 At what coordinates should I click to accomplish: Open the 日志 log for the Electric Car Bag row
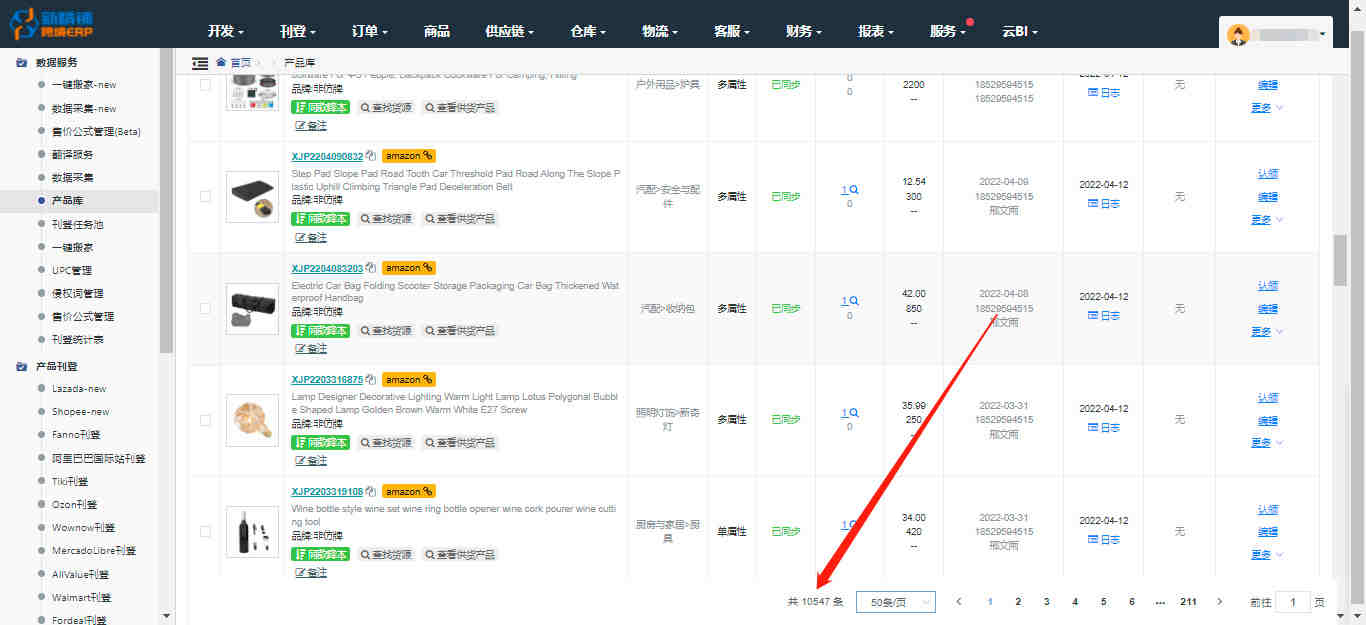click(1104, 316)
